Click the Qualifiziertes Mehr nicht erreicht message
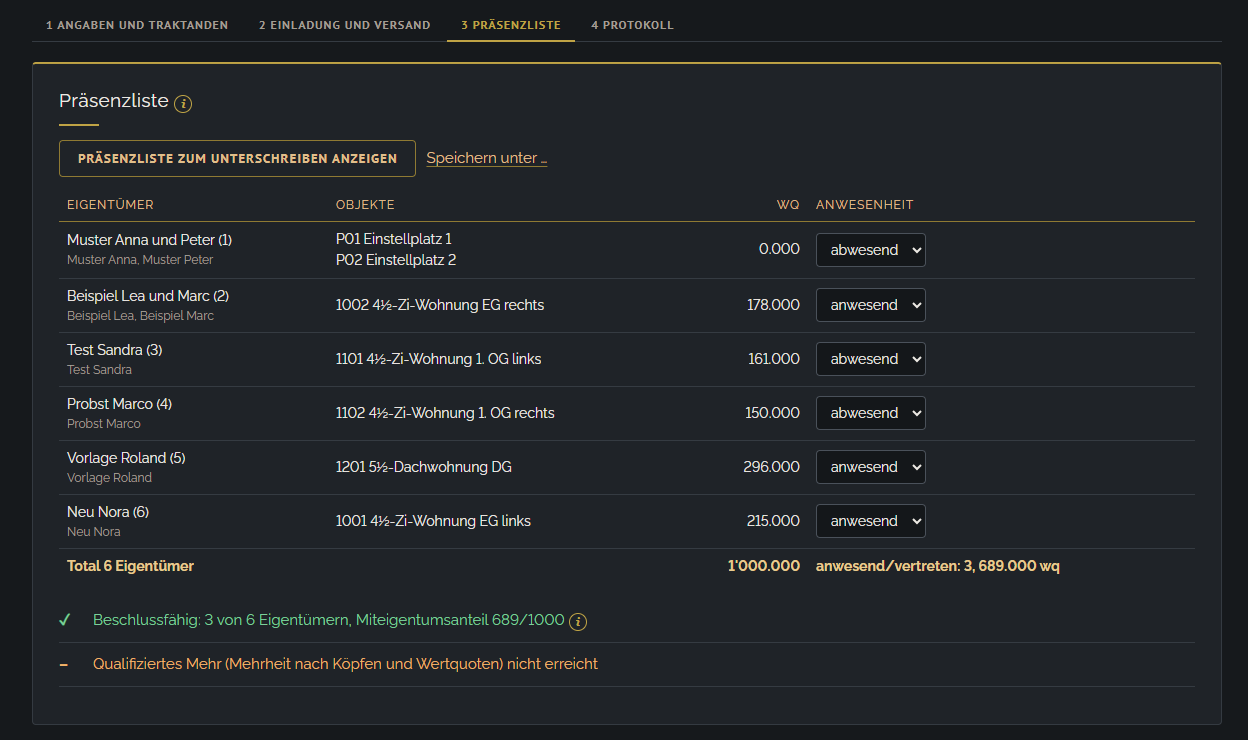This screenshot has width=1248, height=740. point(345,664)
